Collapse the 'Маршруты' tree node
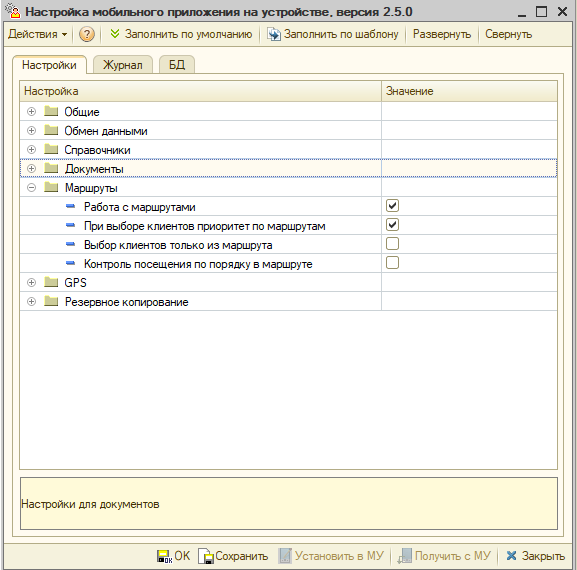The height and width of the screenshot is (570, 577). pos(32,188)
